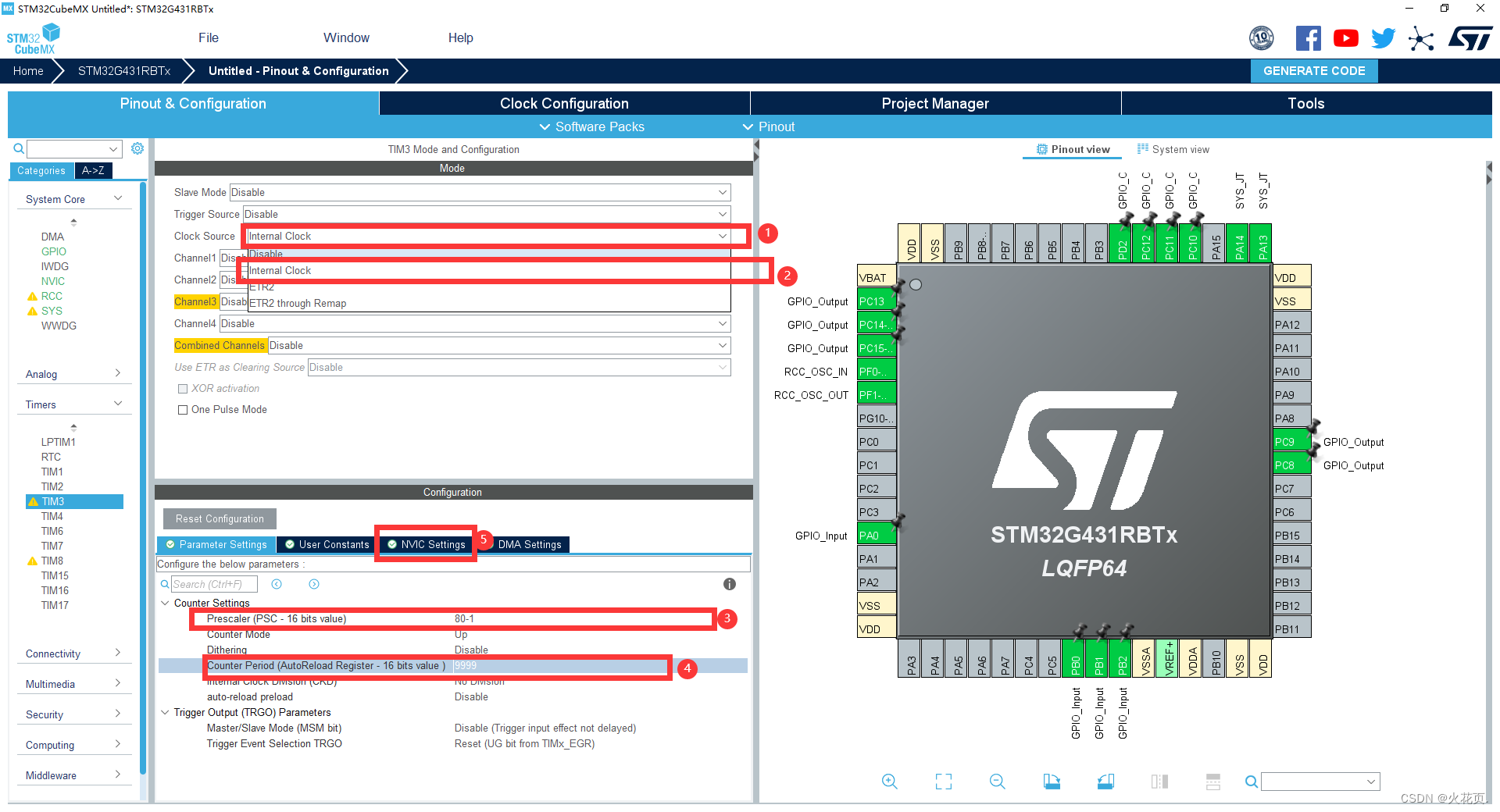Screen dimensions: 1500x812
Task: Rotate the chip package clockwise
Action: 1051,781
